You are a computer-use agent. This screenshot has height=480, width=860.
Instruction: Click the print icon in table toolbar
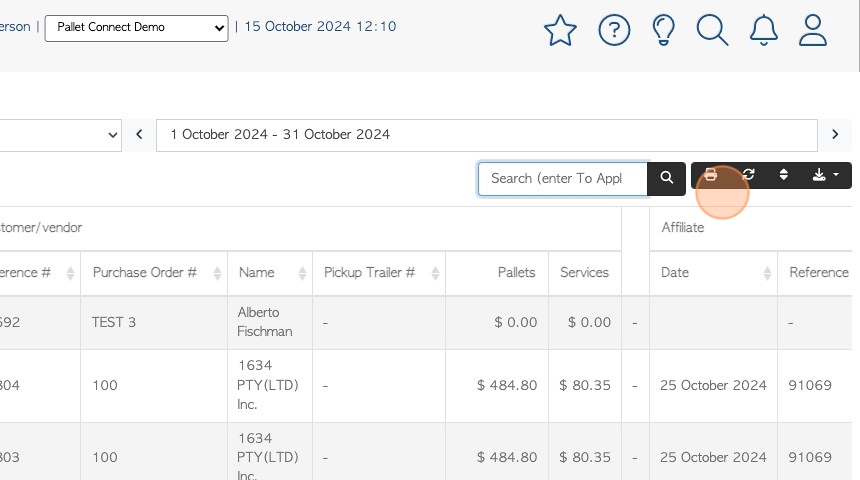(x=710, y=175)
